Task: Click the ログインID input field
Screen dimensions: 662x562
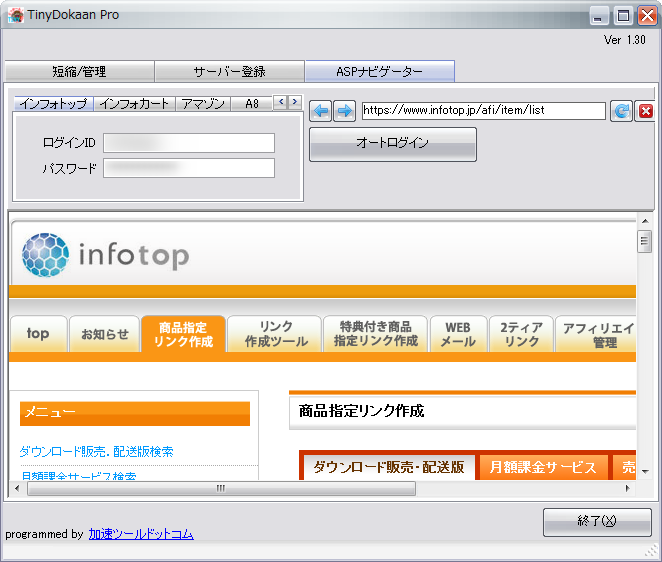Action: coord(188,143)
